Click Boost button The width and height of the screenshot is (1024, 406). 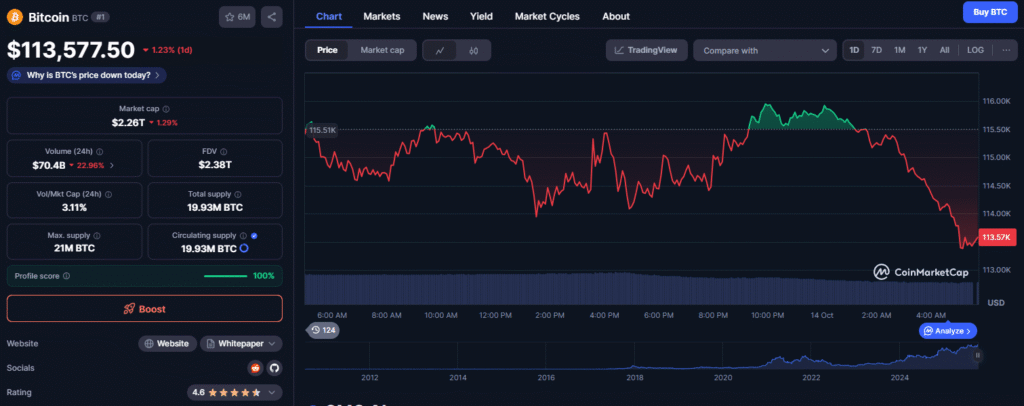tap(145, 309)
